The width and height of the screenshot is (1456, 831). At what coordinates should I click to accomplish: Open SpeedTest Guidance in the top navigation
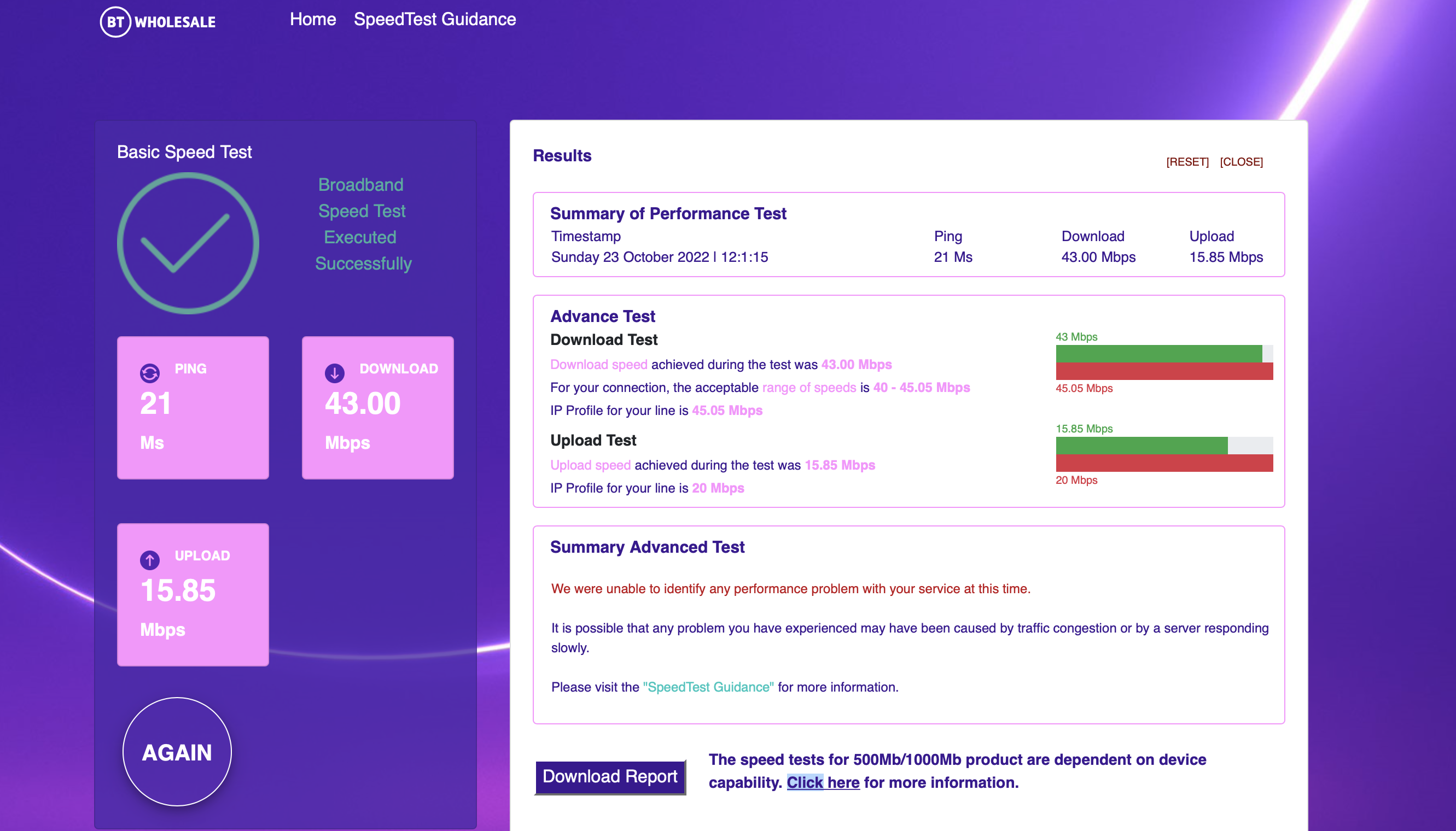click(x=434, y=19)
